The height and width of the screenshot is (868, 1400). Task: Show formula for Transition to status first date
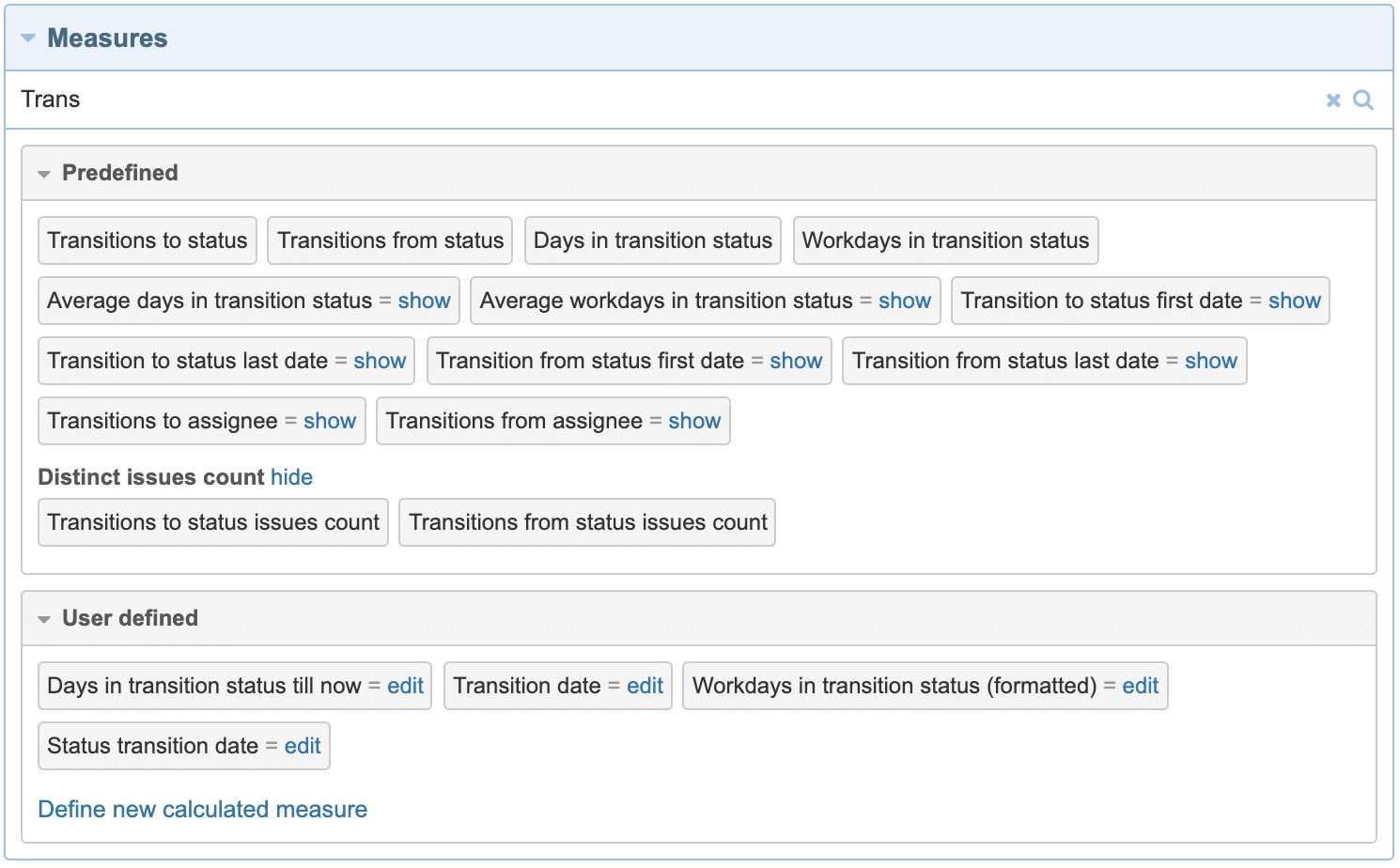(x=1294, y=301)
